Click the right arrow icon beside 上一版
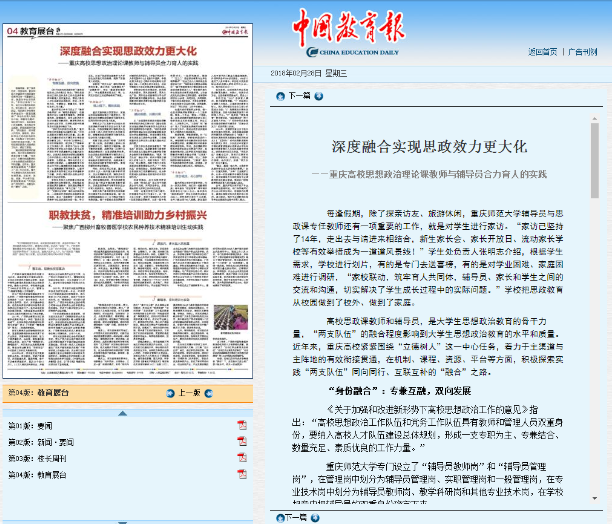This screenshot has height=524, width=612. 207,393
